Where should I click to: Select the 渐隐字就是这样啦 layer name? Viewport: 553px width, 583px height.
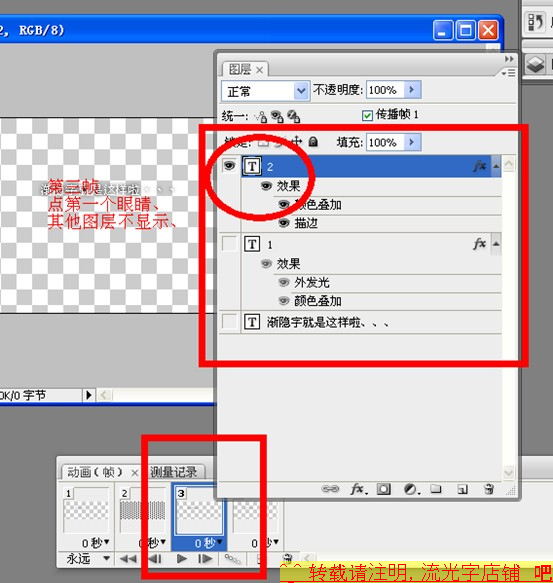[x=328, y=322]
